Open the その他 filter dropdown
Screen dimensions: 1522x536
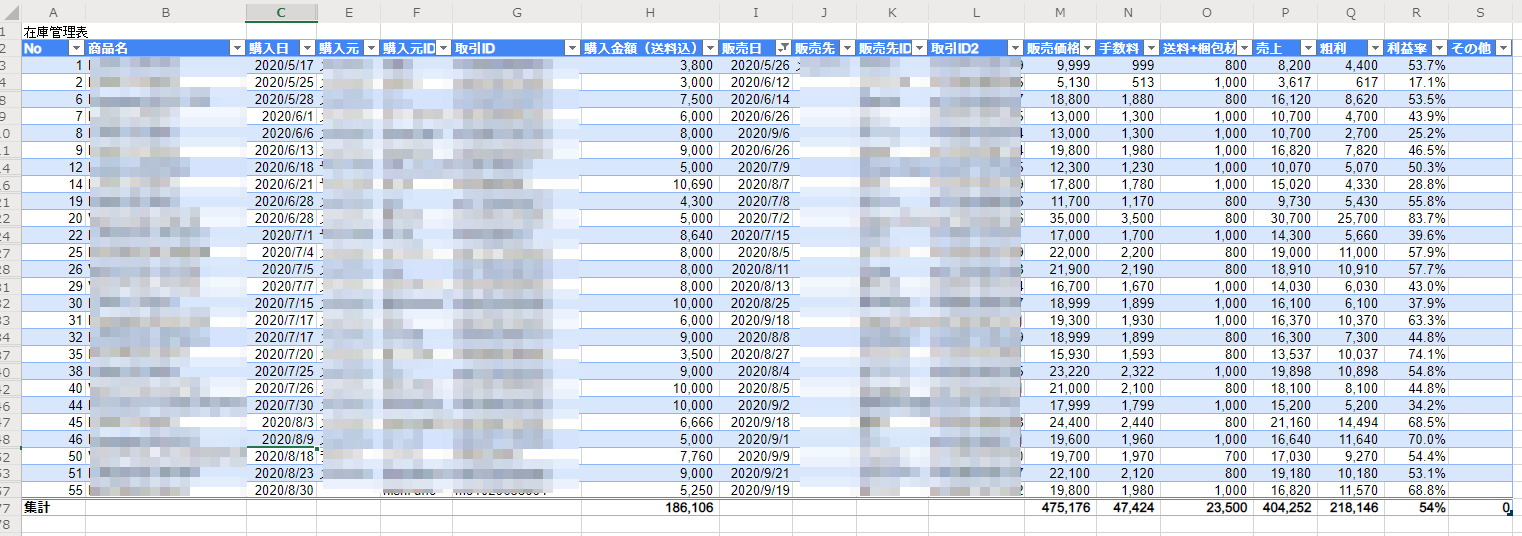pyautogui.click(x=1502, y=48)
